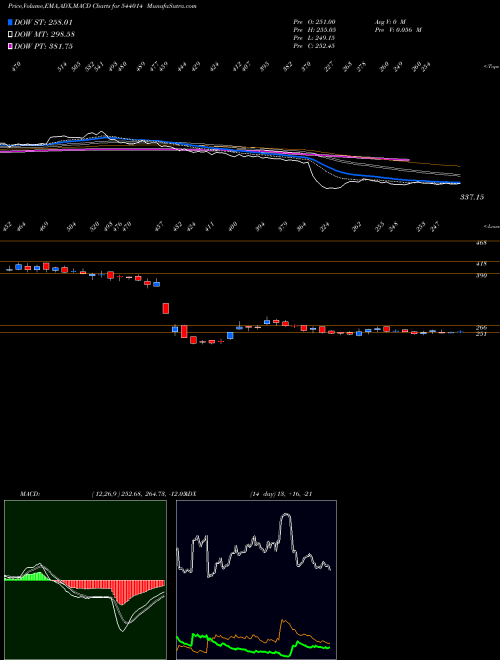500x660 pixels.
Task: Click the 'Avg V: 0 M' volume text
Action: 389,21
